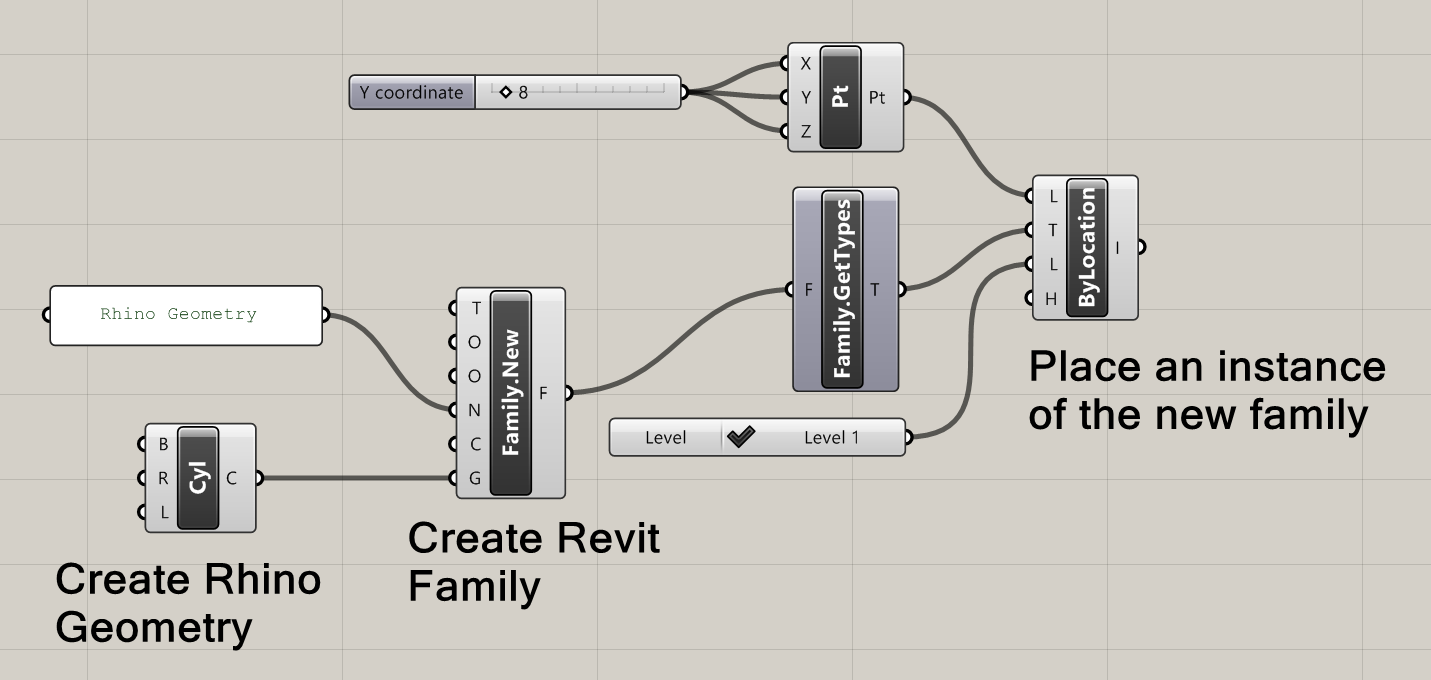Click the C output of Cyl
The width and height of the screenshot is (1431, 680).
(232, 478)
